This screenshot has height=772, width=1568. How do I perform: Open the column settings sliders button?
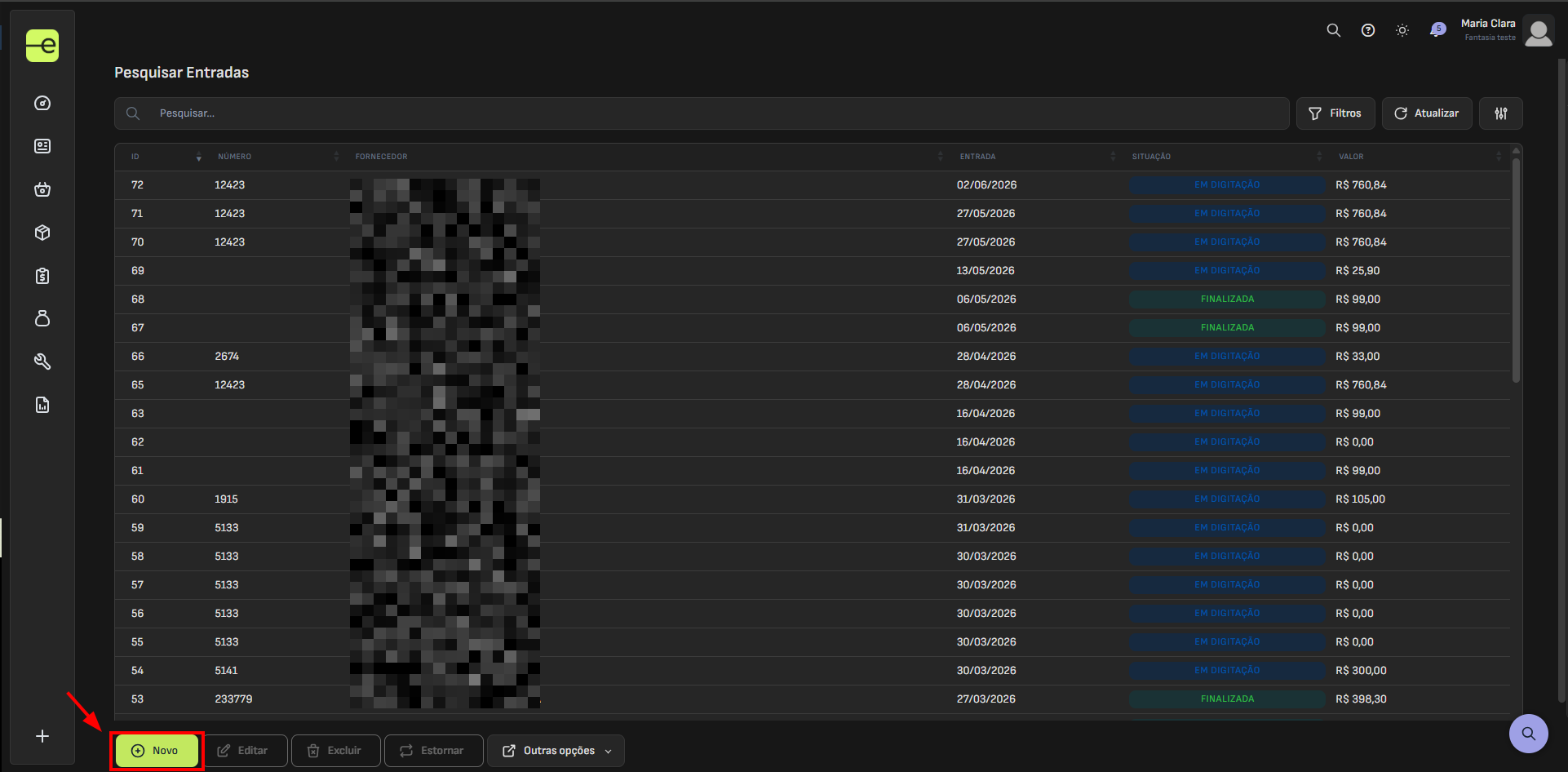(x=1501, y=113)
